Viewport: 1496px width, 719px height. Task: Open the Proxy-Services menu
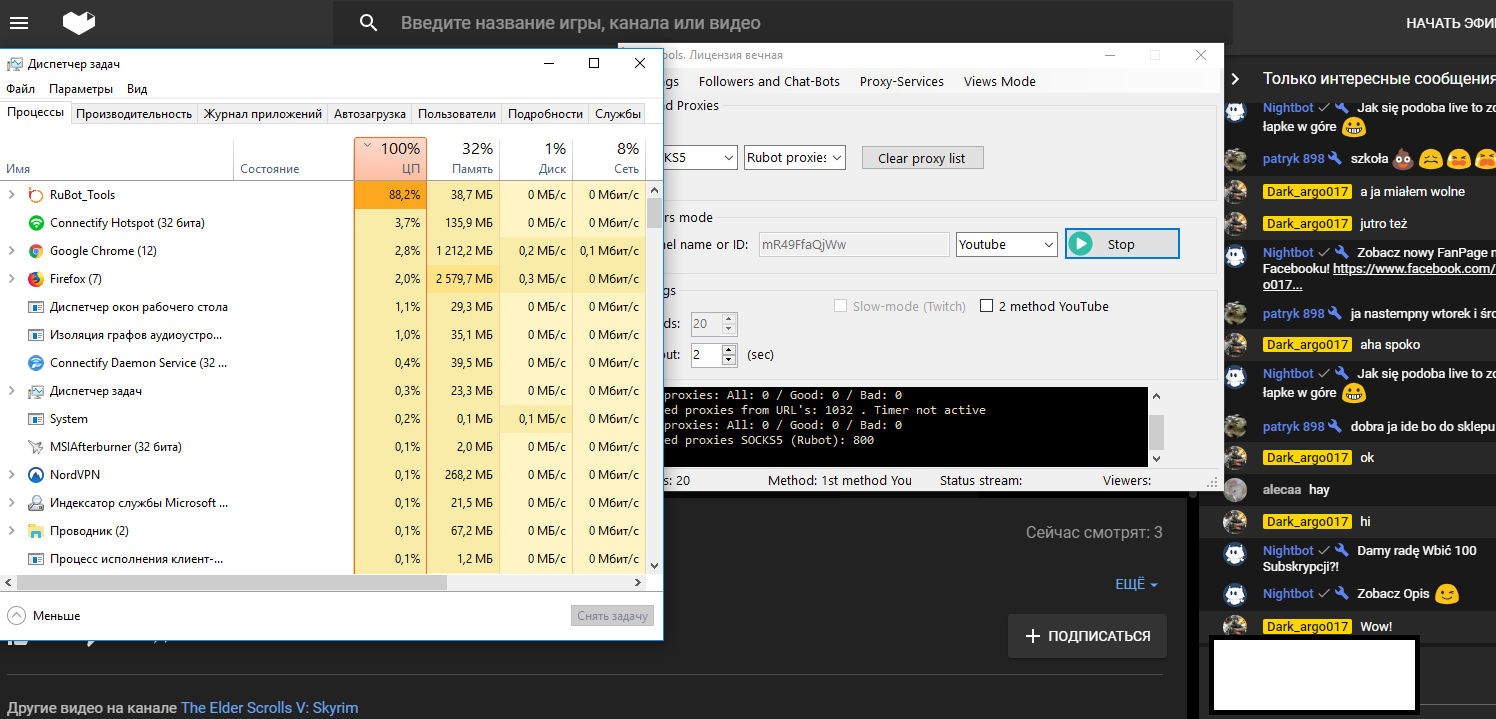(901, 81)
